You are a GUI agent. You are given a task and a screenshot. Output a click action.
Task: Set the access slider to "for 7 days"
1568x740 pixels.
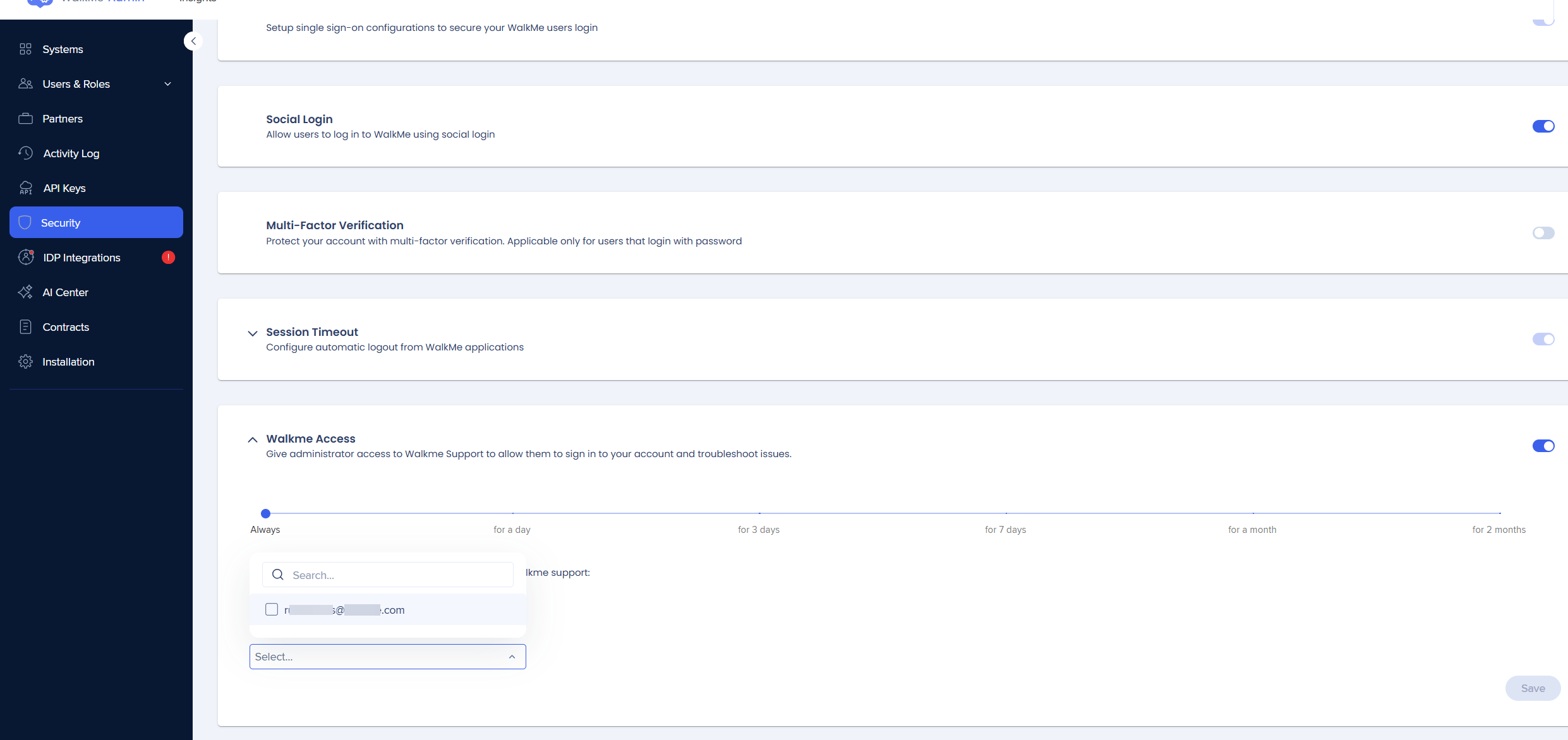[x=1006, y=513]
